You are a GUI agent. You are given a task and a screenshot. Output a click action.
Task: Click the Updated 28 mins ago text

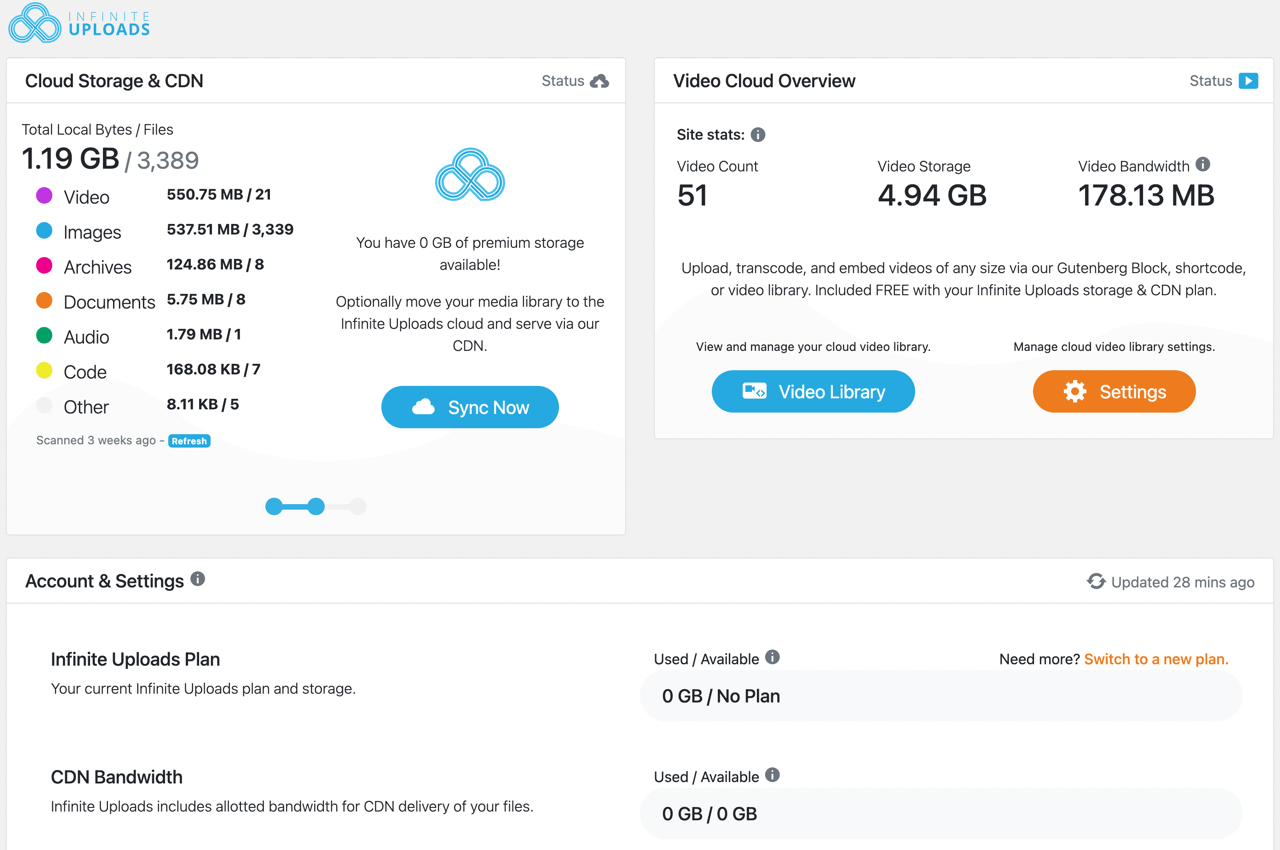[x=1183, y=582]
